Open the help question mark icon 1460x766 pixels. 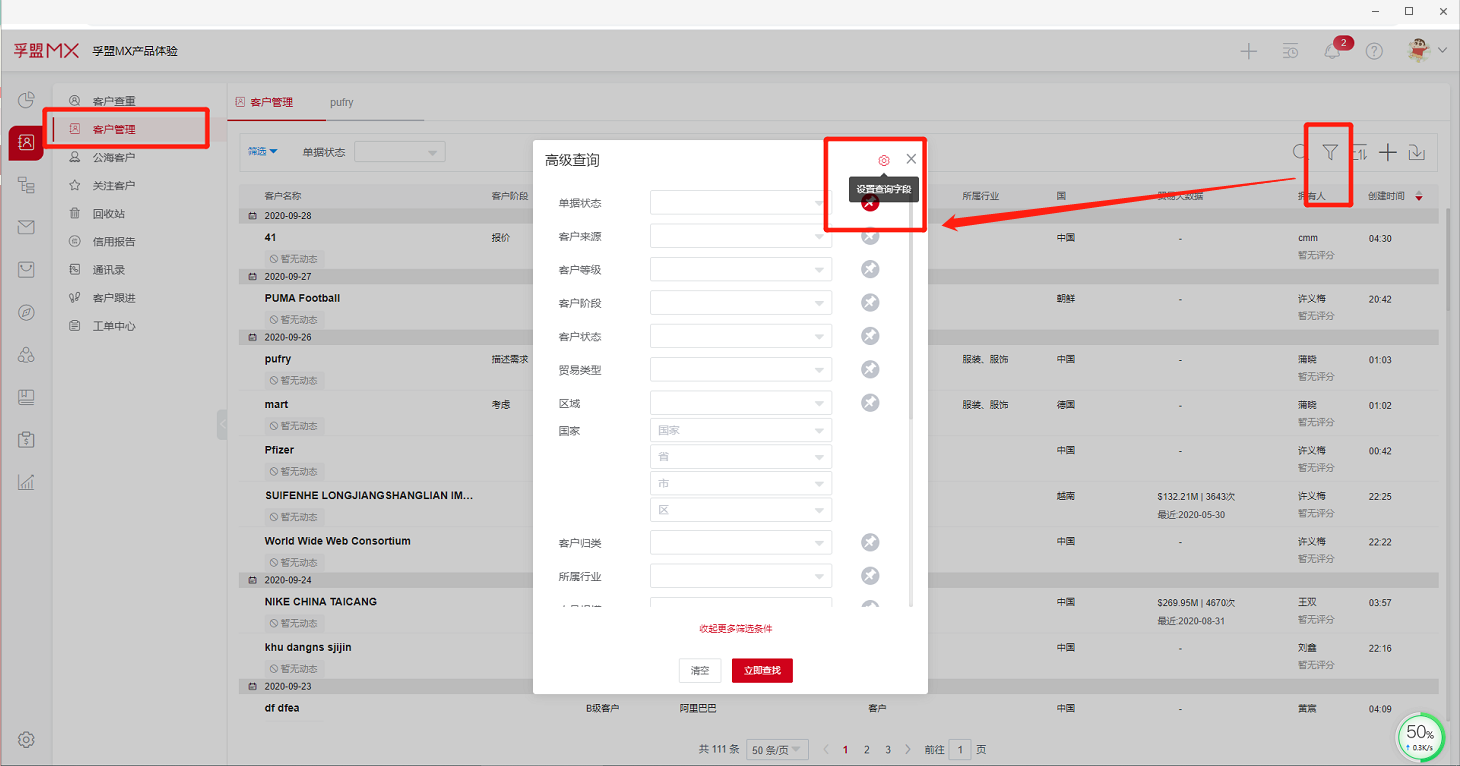tap(1374, 51)
